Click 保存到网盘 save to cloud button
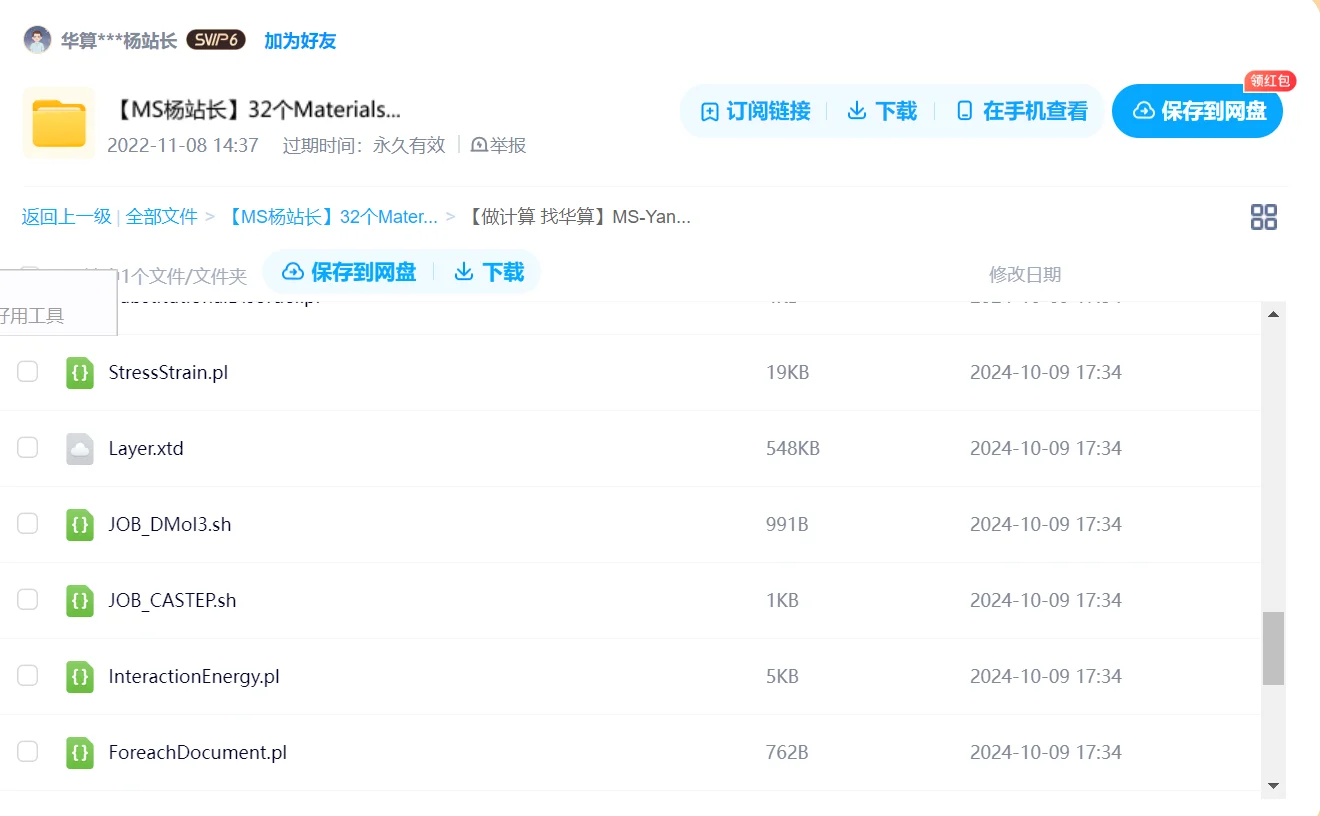 [x=1197, y=112]
